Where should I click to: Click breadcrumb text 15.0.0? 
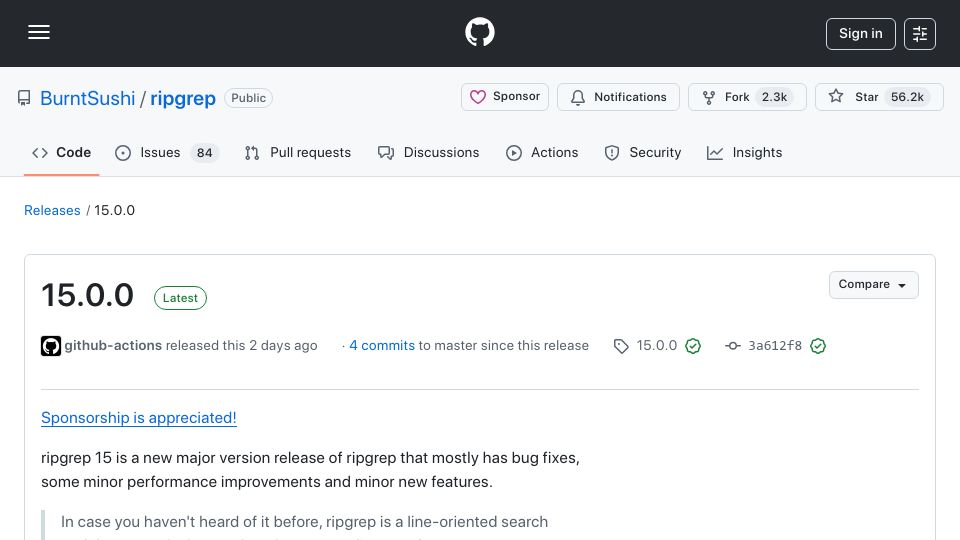pos(114,211)
